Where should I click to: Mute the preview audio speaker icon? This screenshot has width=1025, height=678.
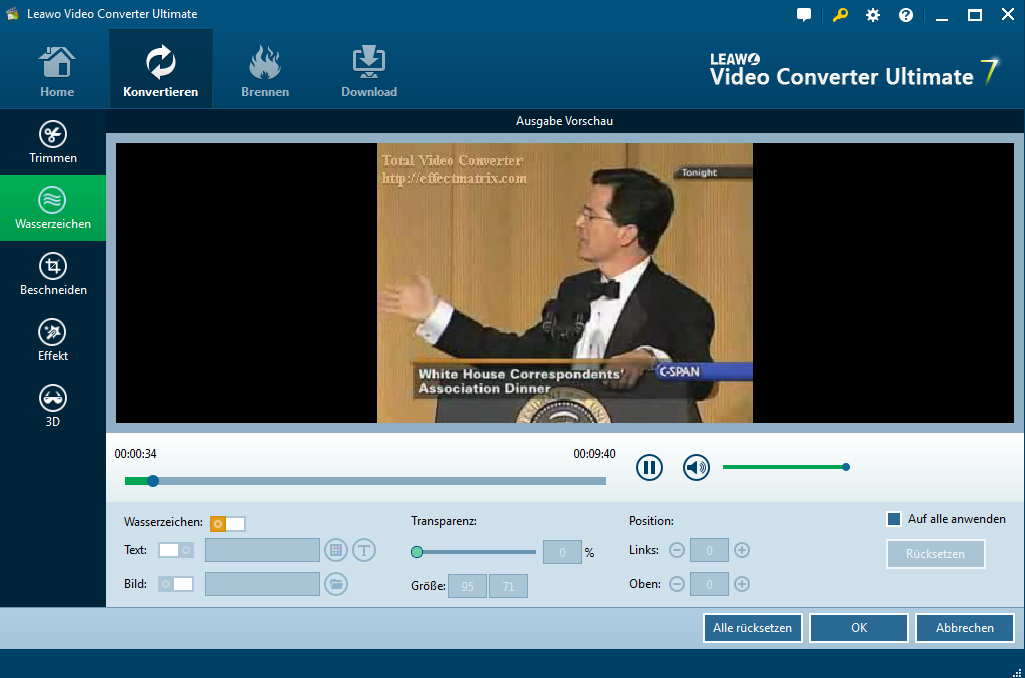(696, 467)
